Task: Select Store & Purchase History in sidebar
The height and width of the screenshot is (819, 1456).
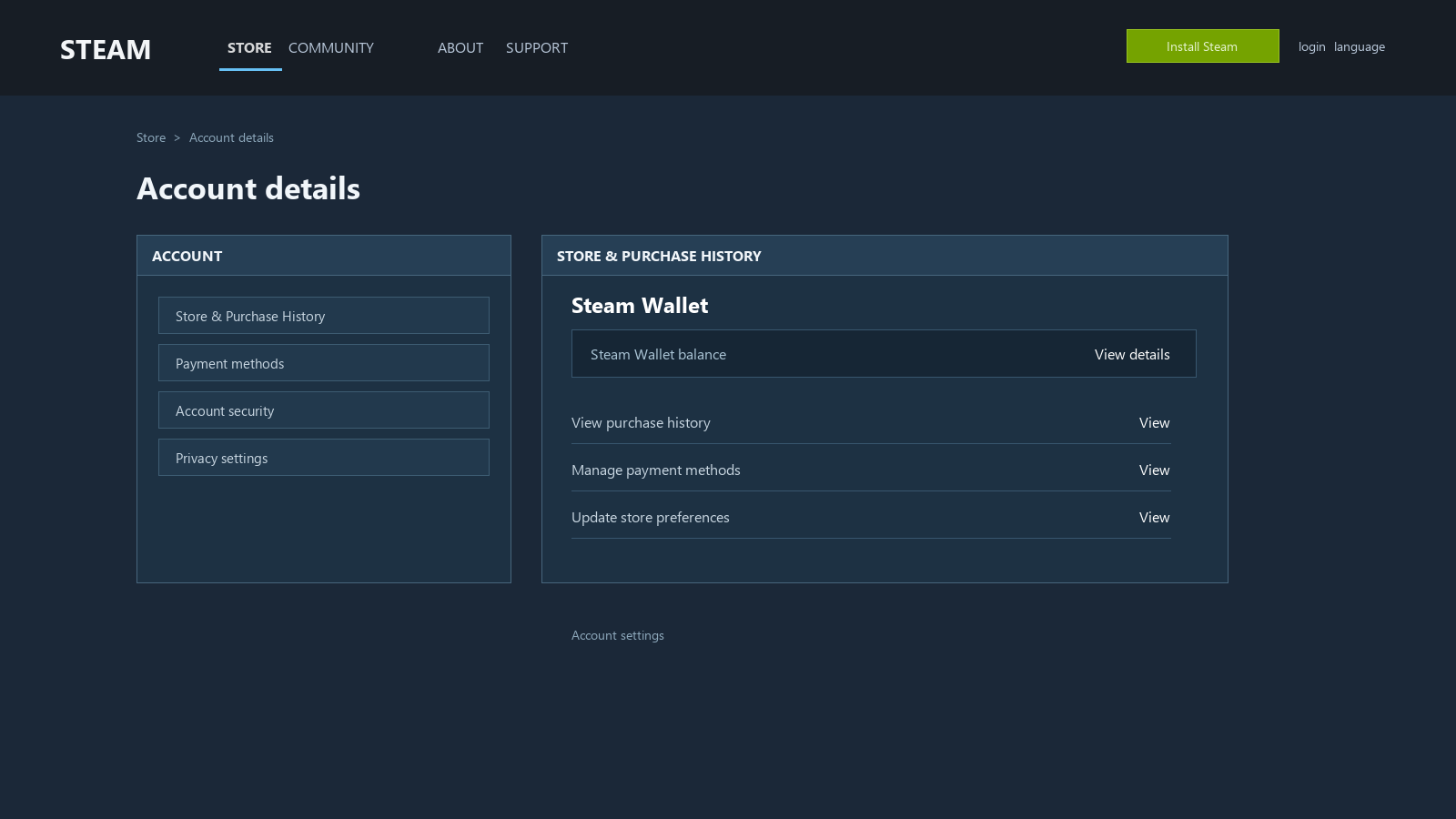Action: [324, 316]
